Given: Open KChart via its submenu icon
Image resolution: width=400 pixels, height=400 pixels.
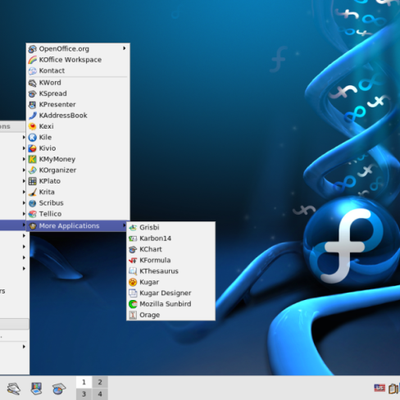Looking at the screenshot, I should 133,250.
